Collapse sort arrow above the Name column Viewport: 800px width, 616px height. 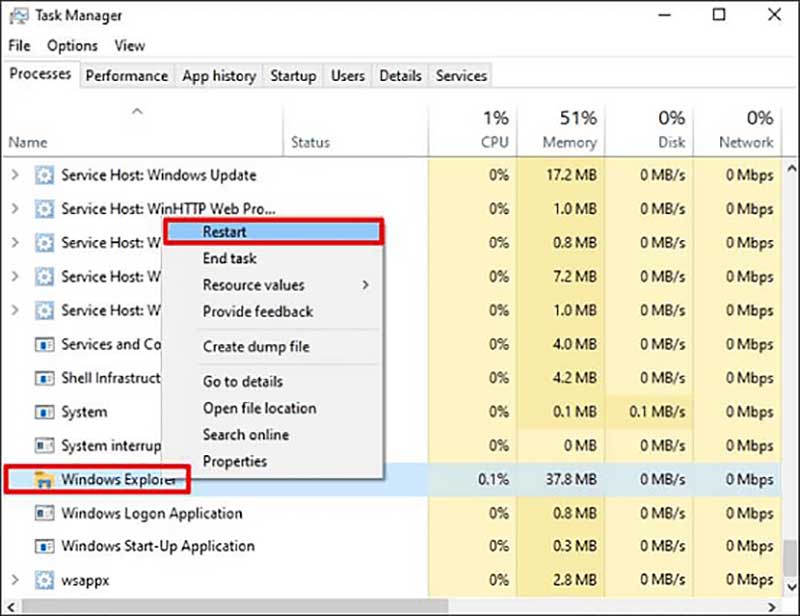point(137,111)
